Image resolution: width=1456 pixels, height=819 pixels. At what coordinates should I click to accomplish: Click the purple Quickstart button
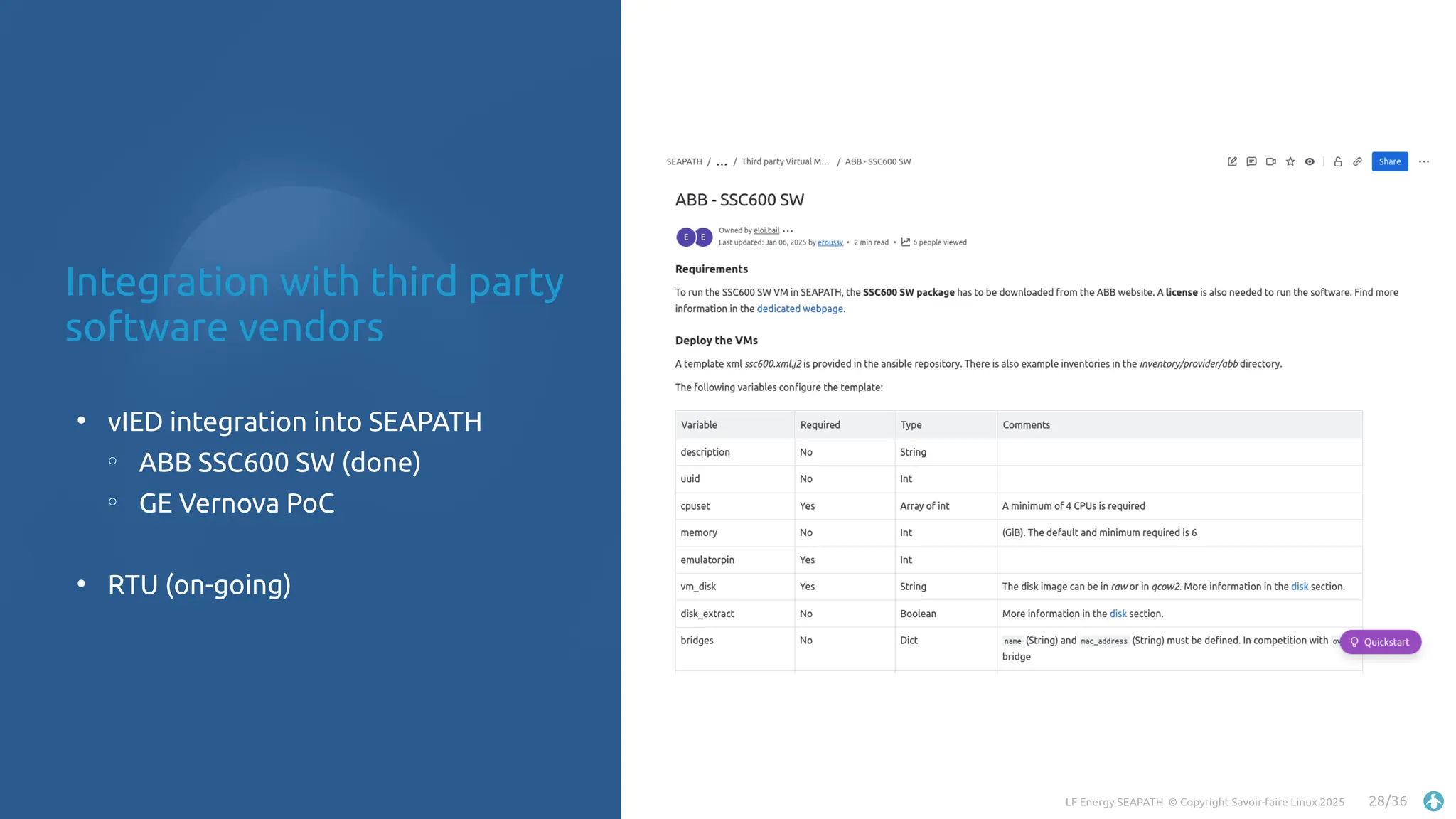[1381, 642]
